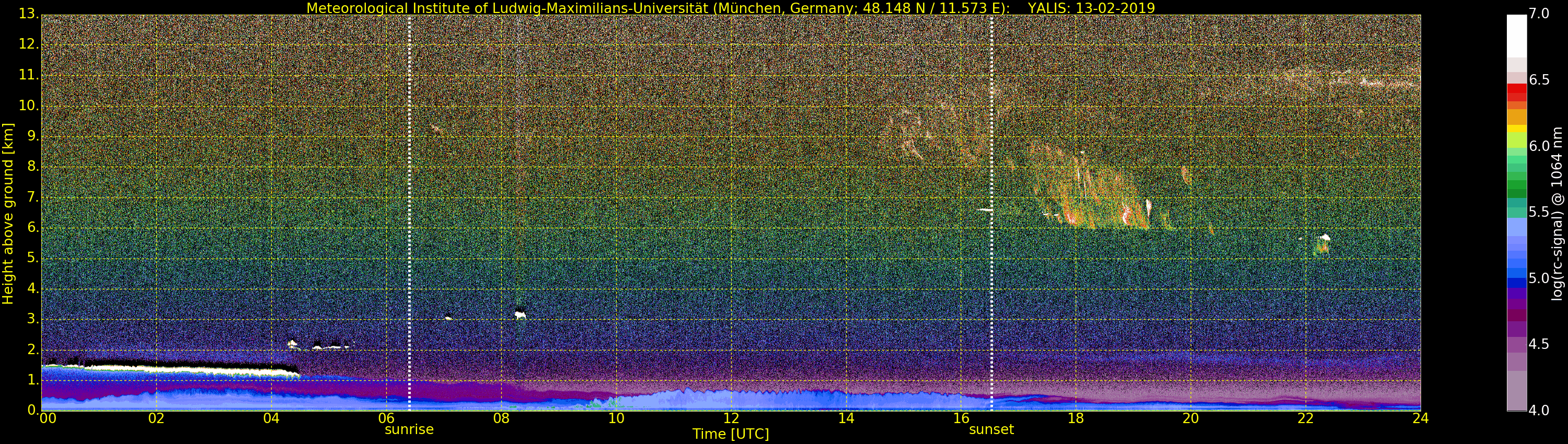1568x444 pixels.
Task: Click the time tick label '02'
Action: point(156,418)
